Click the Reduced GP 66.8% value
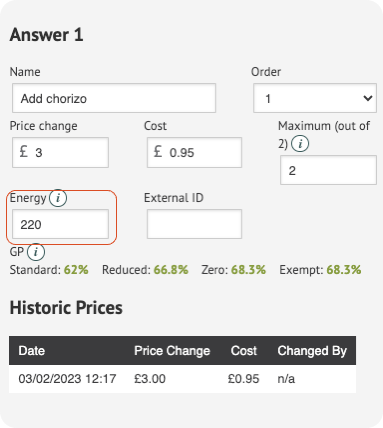This screenshot has width=383, height=428. pyautogui.click(x=171, y=270)
